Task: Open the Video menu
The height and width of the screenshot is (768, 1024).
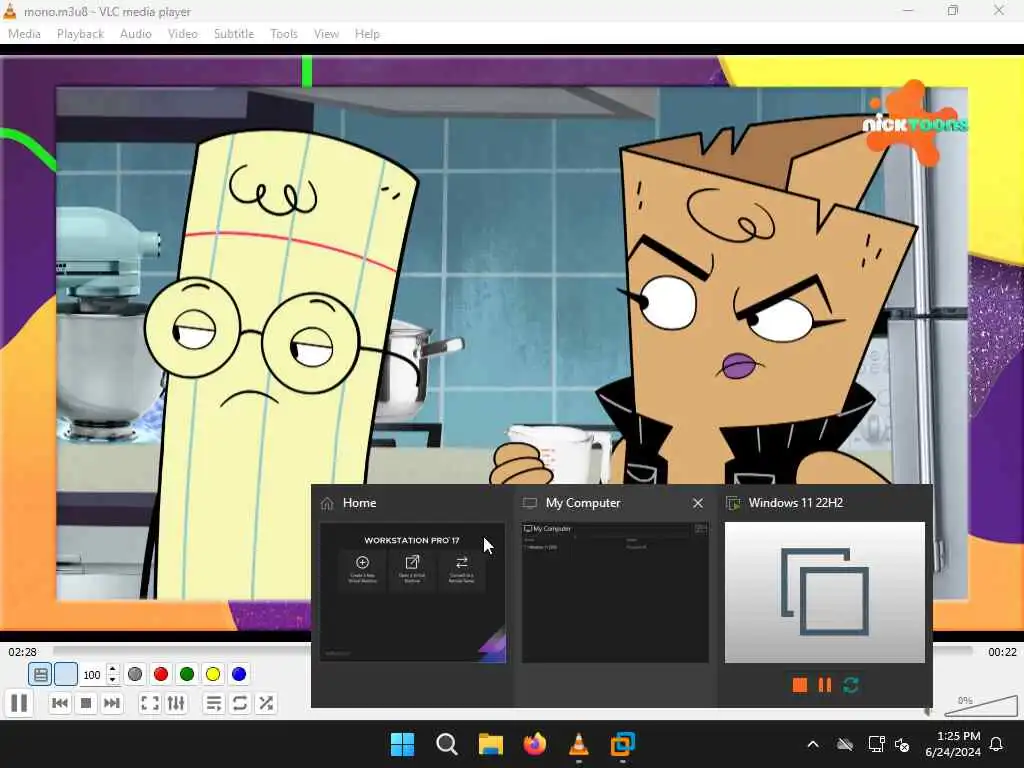Action: tap(183, 34)
